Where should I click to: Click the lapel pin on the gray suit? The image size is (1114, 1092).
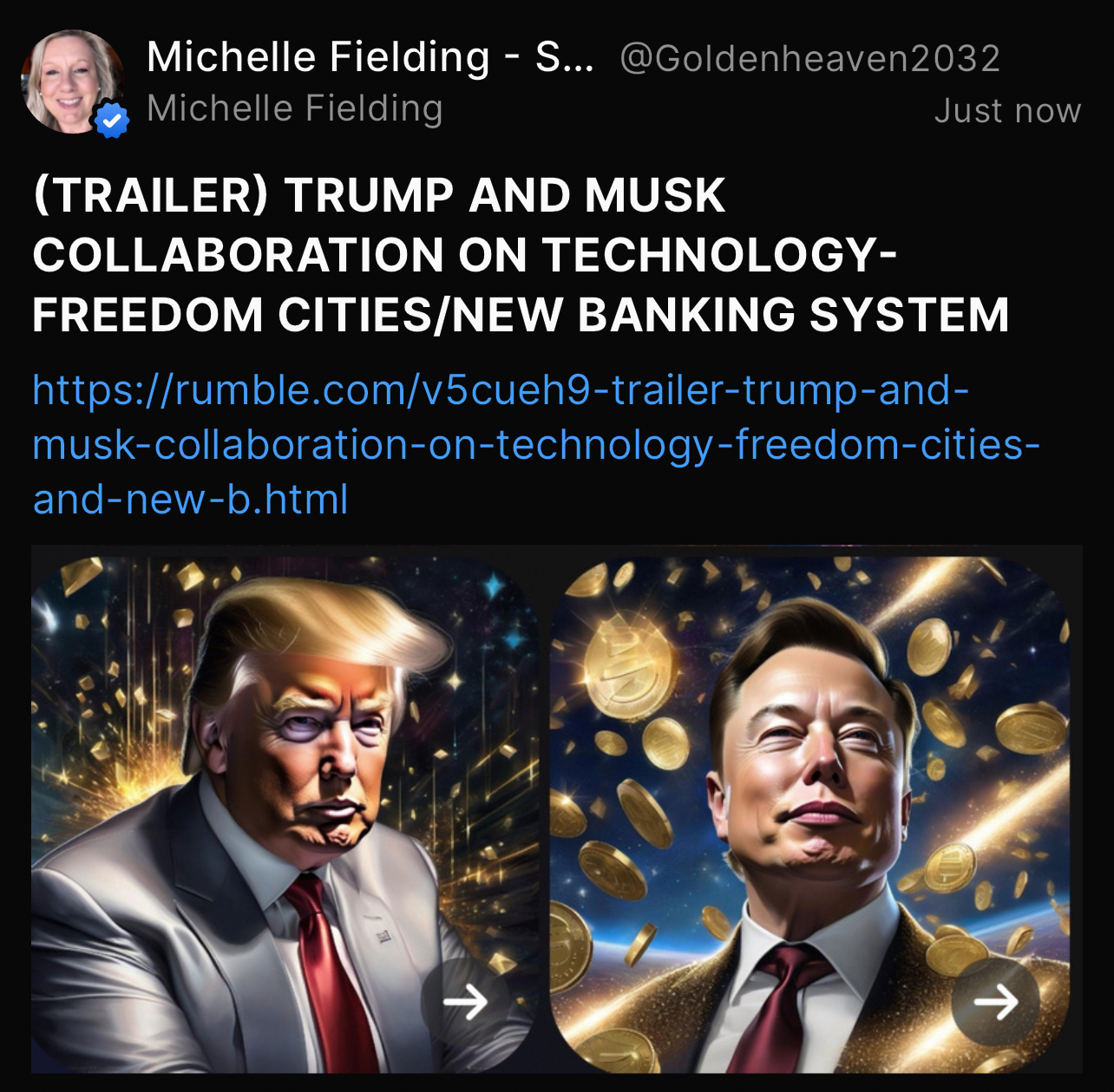click(383, 936)
